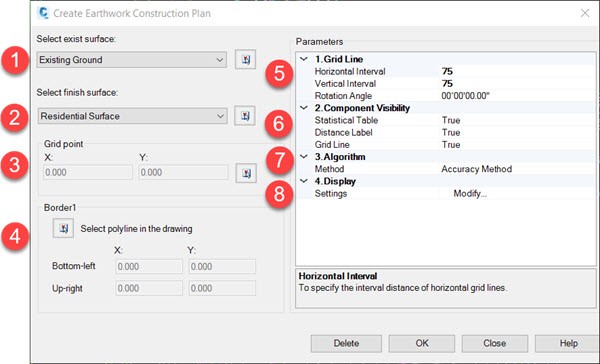Pick existing surface from drawing icon

[x=245, y=60]
